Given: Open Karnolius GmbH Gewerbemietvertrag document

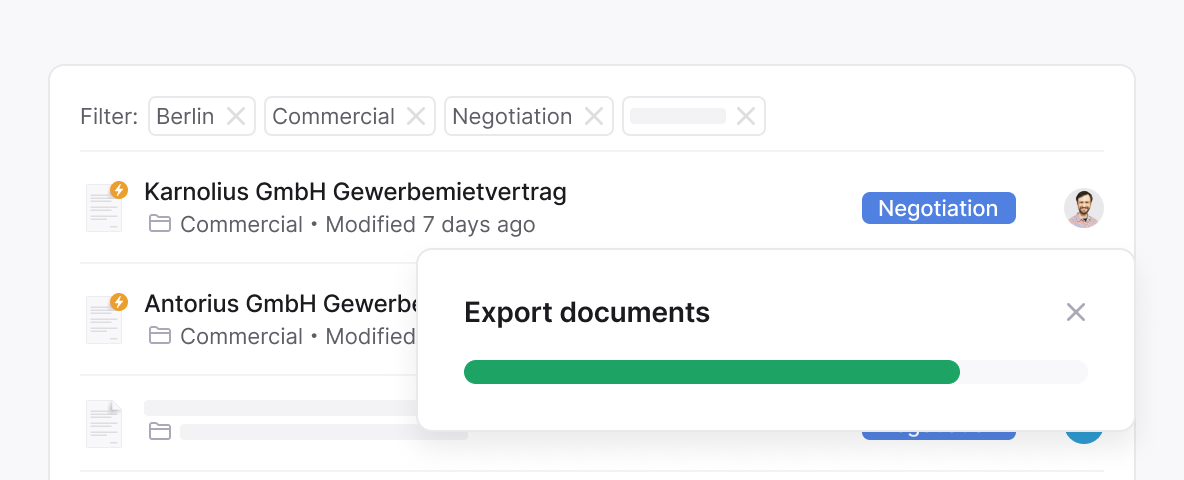Looking at the screenshot, I should [x=355, y=192].
